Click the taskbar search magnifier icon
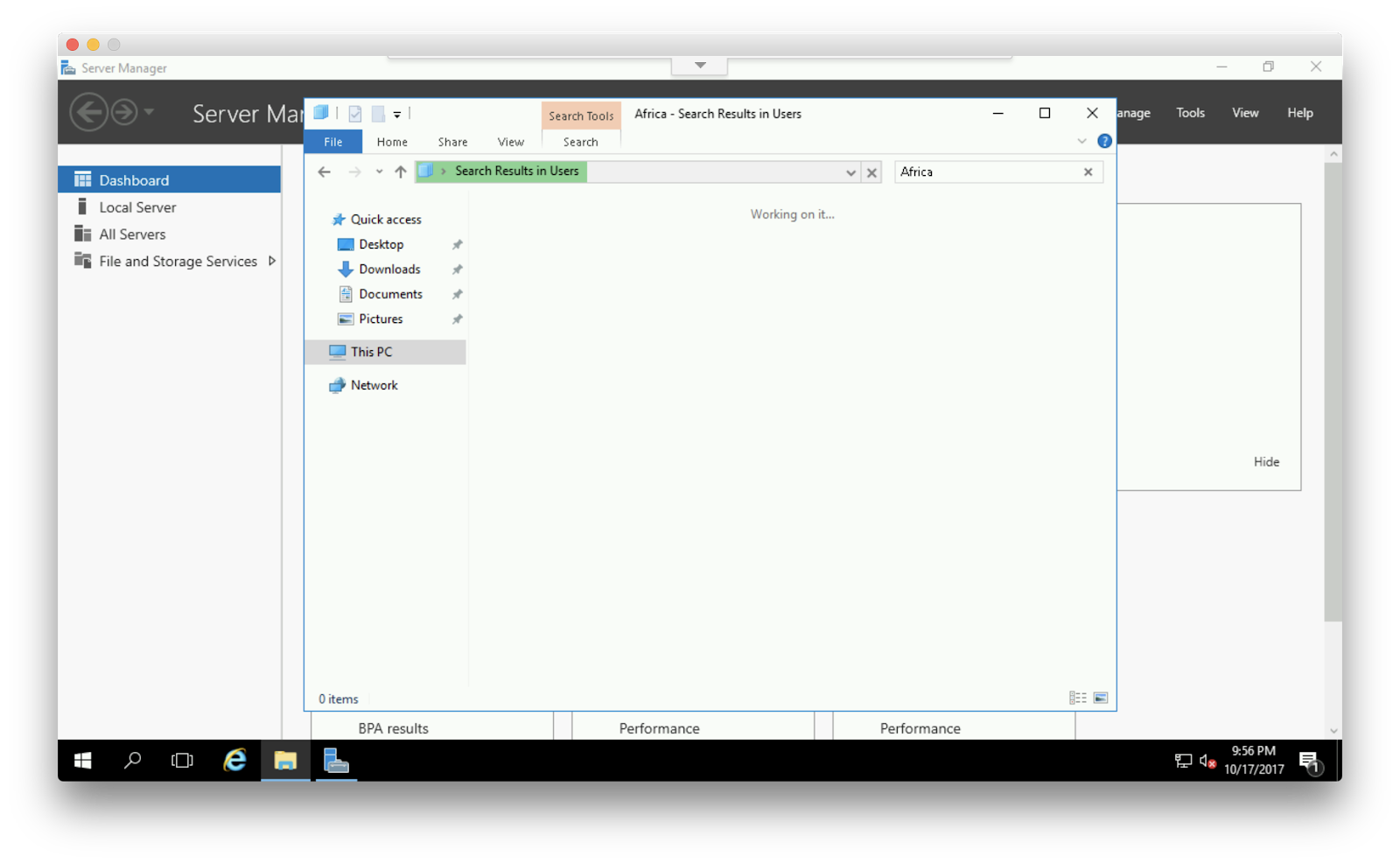The height and width of the screenshot is (864, 1400). (x=132, y=761)
